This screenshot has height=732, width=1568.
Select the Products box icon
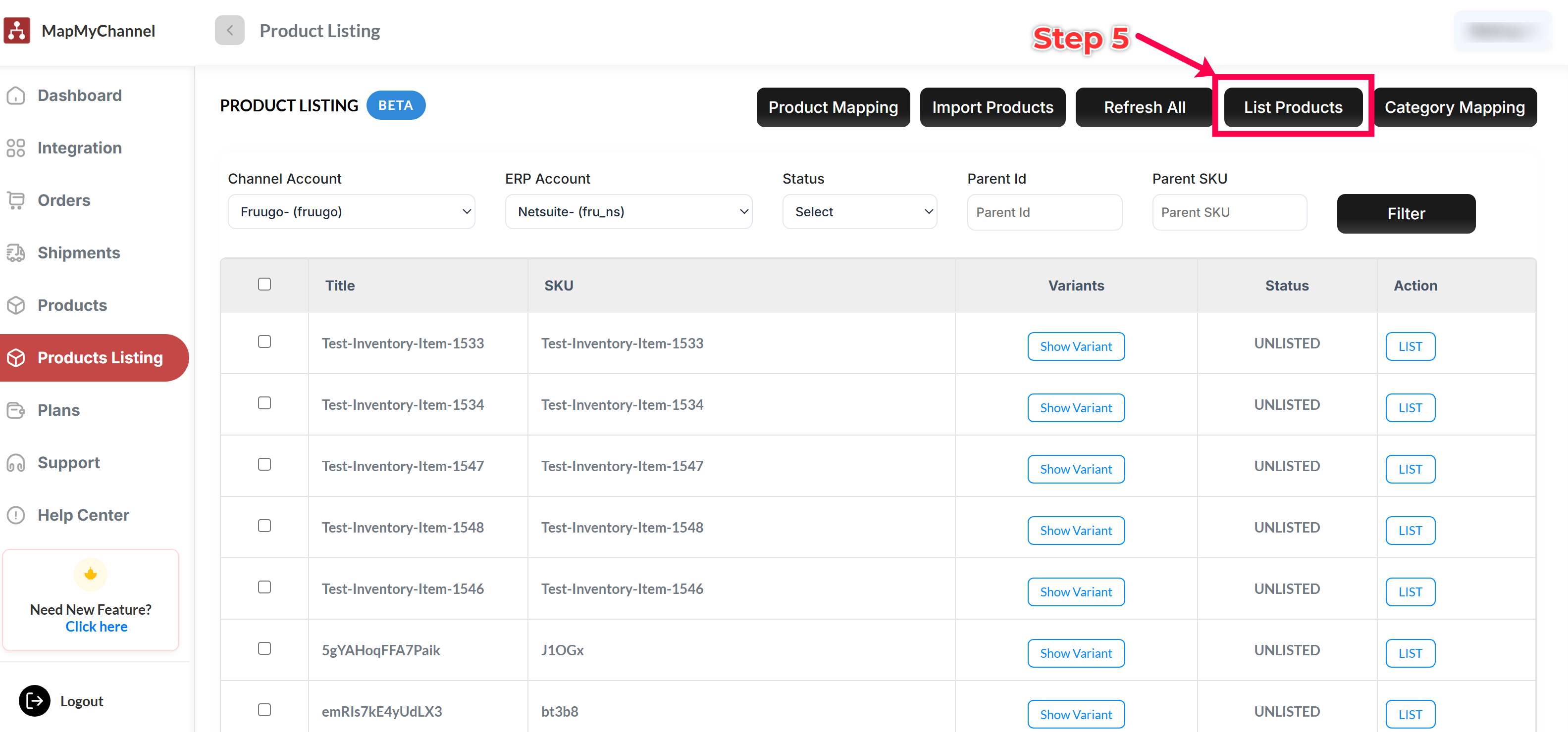(16, 305)
